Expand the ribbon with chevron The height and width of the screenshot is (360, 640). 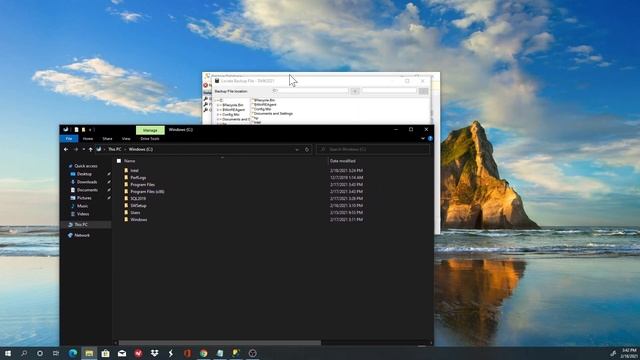pyautogui.click(x=423, y=139)
